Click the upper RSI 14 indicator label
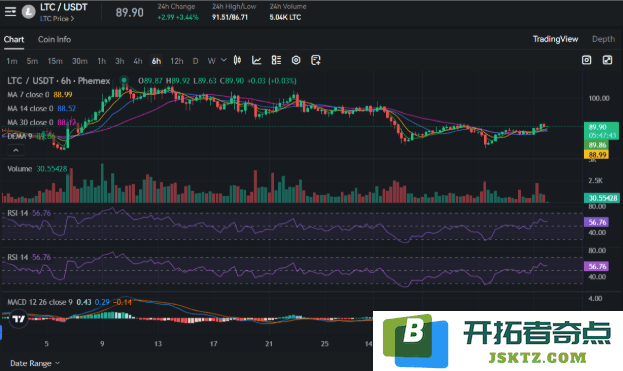The height and width of the screenshot is (371, 623). click(17, 213)
